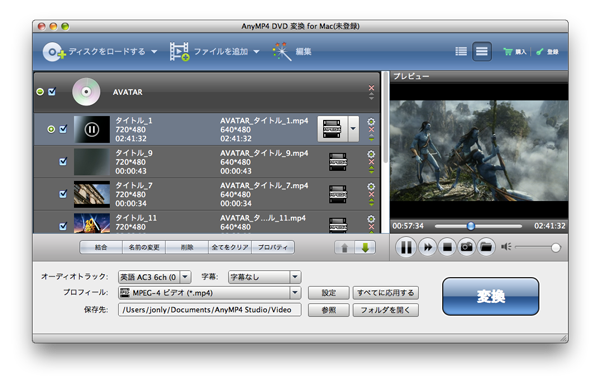Click the Avatar preview video frame

(479, 150)
